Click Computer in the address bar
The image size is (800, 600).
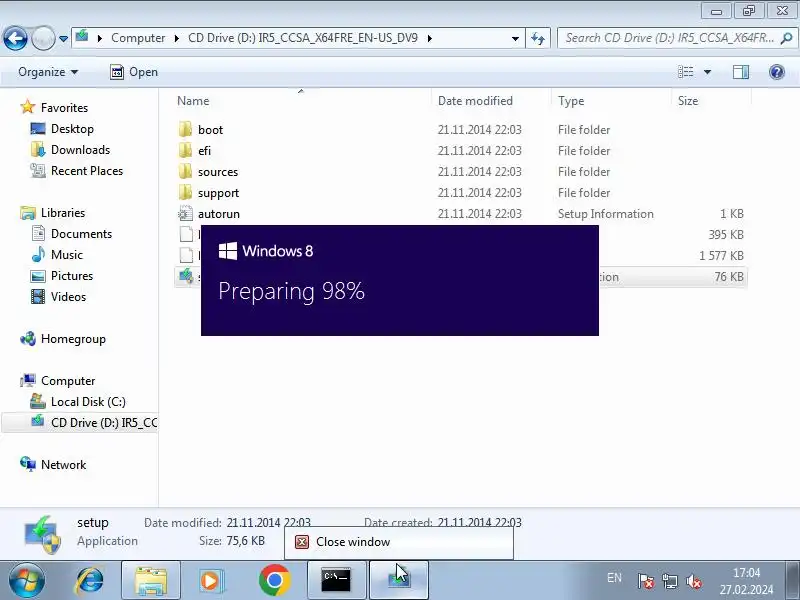click(138, 38)
